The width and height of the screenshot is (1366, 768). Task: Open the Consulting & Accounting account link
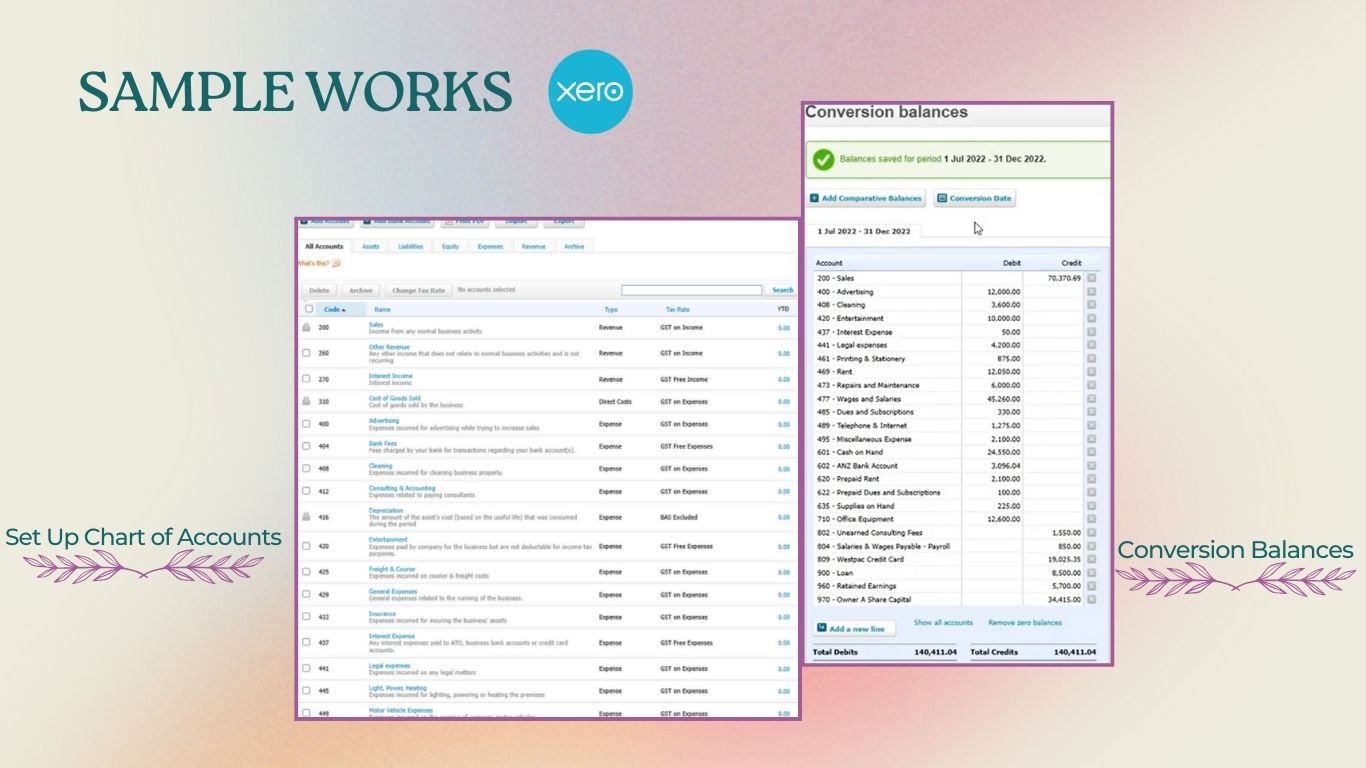click(x=402, y=488)
